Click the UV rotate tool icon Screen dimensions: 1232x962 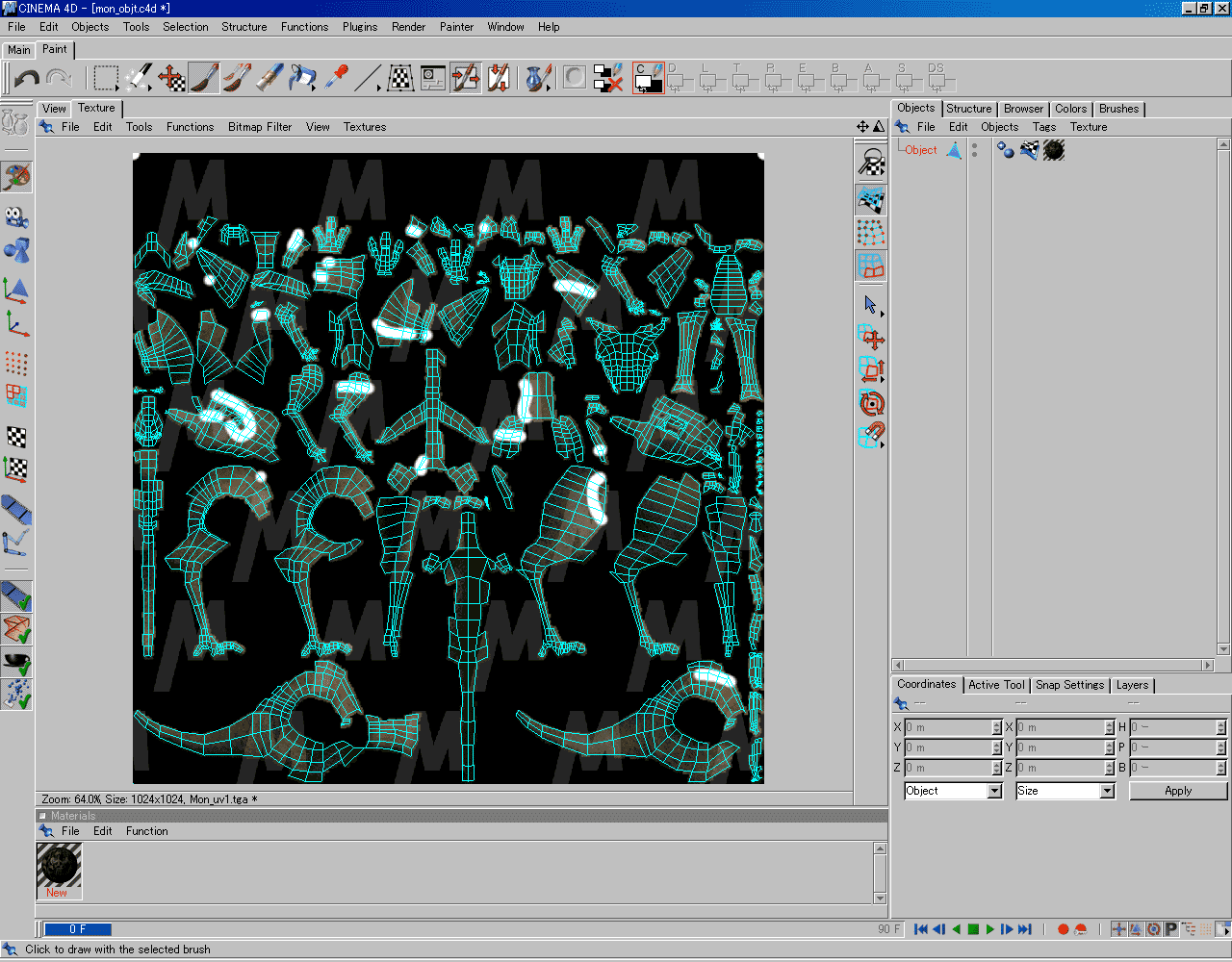point(871,403)
